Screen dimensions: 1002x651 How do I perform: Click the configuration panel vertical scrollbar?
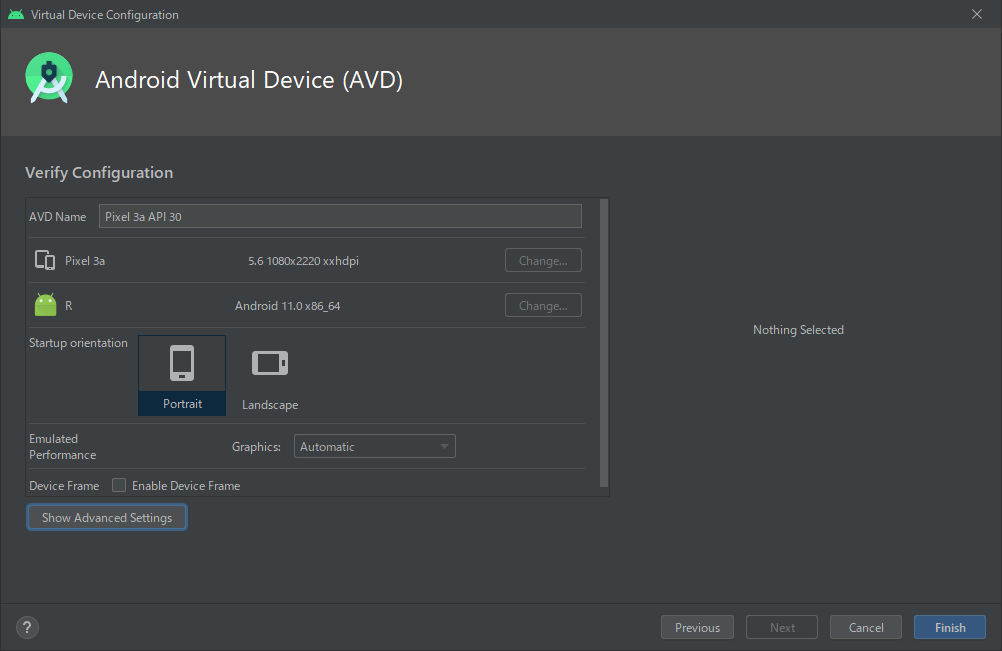tap(604, 343)
